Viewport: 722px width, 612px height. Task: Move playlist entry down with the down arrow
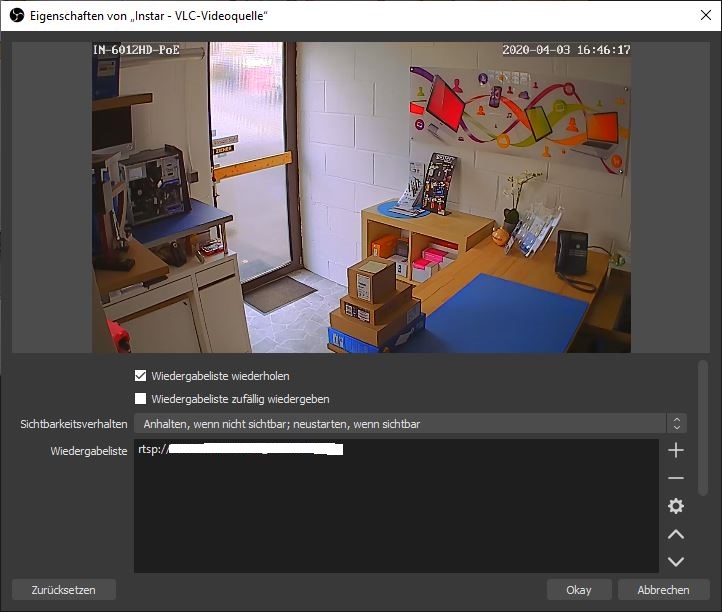tap(676, 562)
